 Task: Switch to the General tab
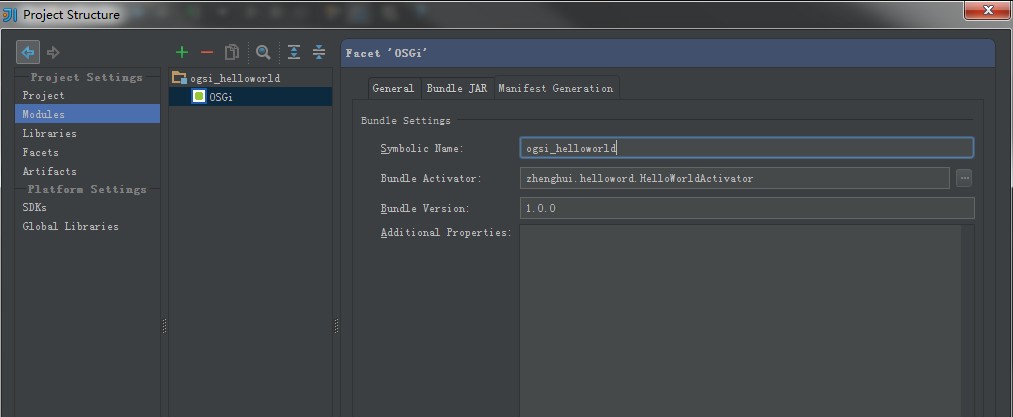[393, 88]
